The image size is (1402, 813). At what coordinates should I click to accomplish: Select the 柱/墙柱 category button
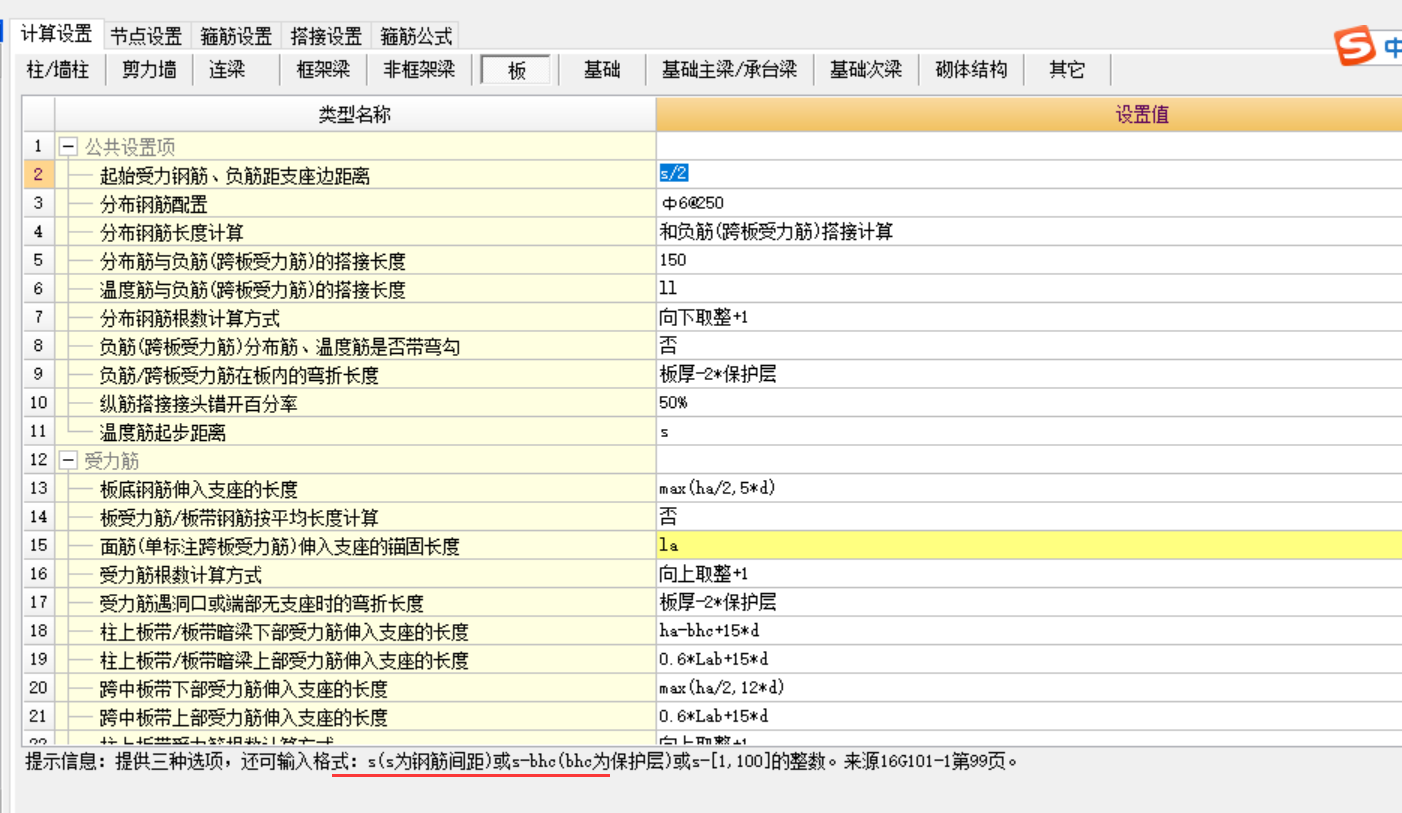57,70
